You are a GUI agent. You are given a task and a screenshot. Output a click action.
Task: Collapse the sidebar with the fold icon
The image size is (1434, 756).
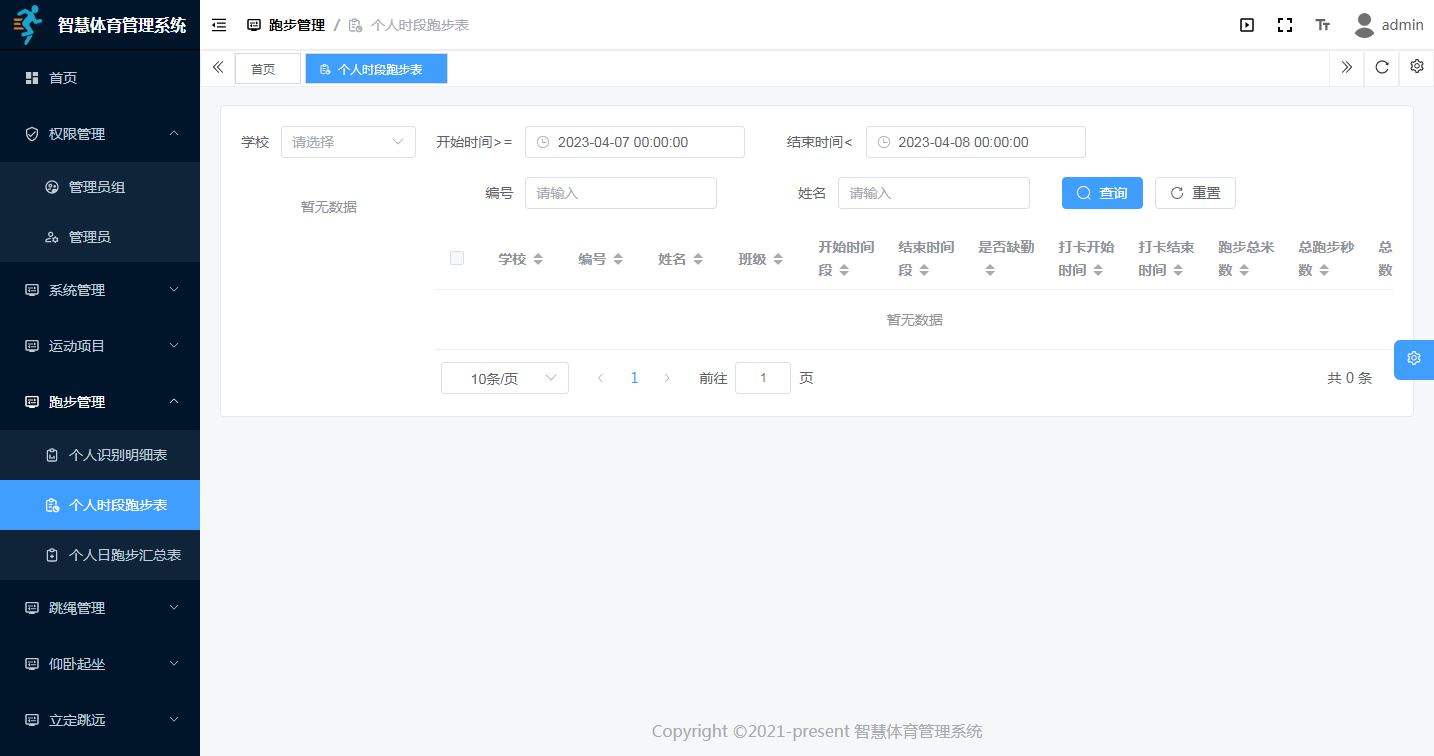(x=219, y=25)
